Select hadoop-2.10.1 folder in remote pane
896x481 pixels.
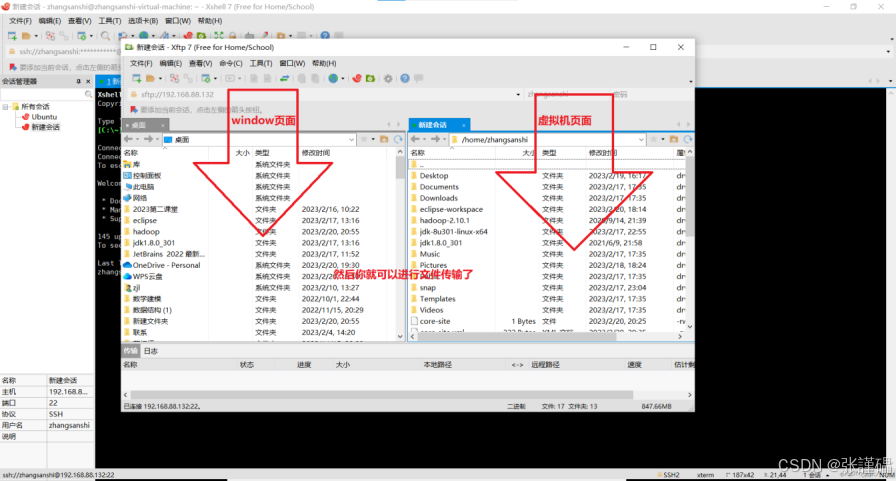445,220
